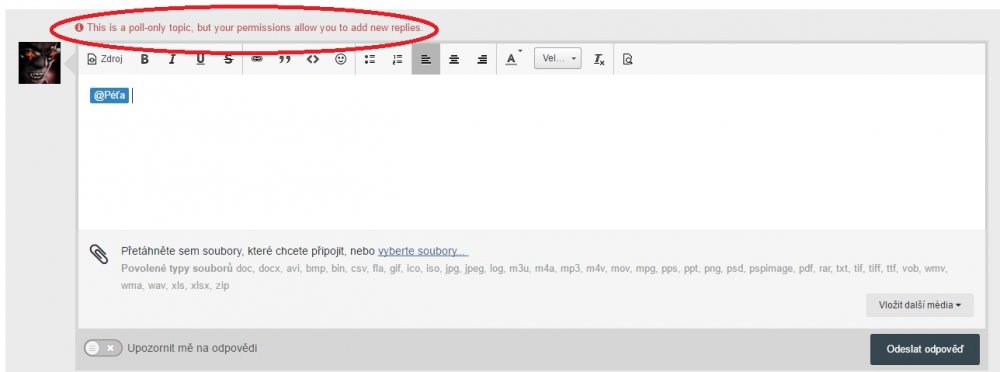
Task: Insert a link with chain icon
Action: click(257, 59)
